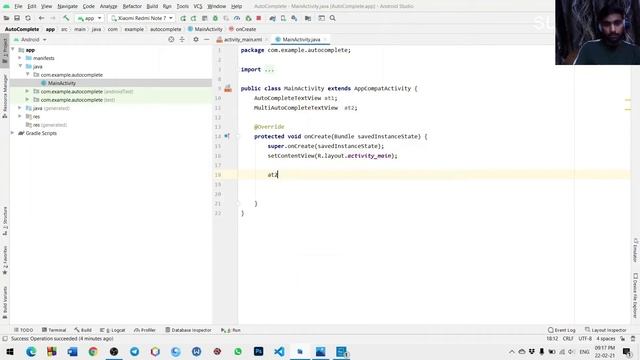The width and height of the screenshot is (640, 360).
Task: Expand com.example.autocomplete (androidTest) package
Action: tap(27, 91)
